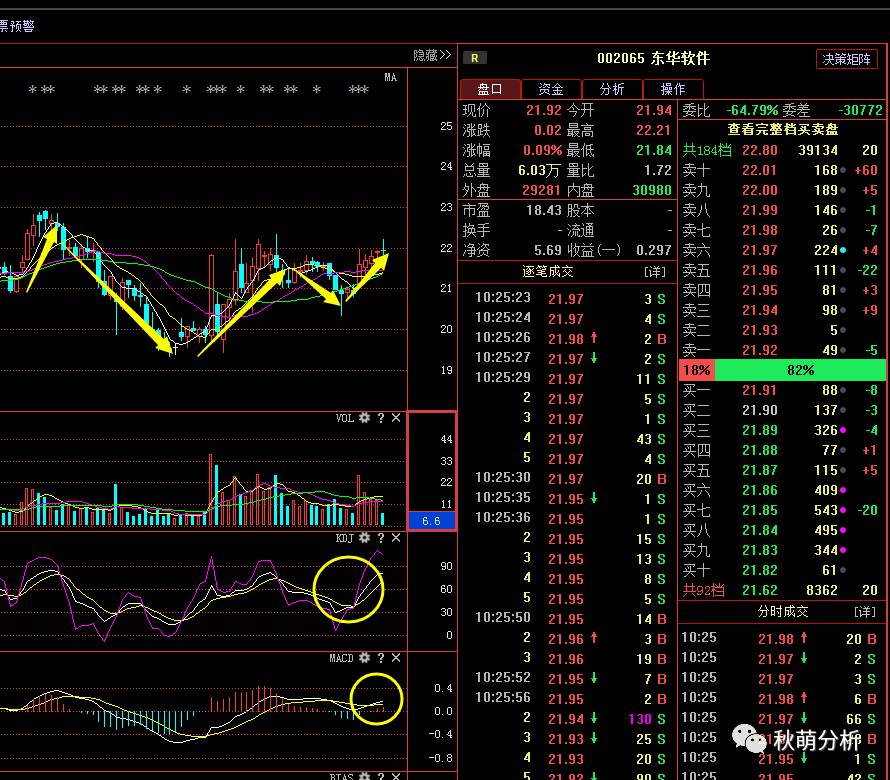Close the KDJ indicator panel
This screenshot has height=780, width=890.
coord(396,538)
